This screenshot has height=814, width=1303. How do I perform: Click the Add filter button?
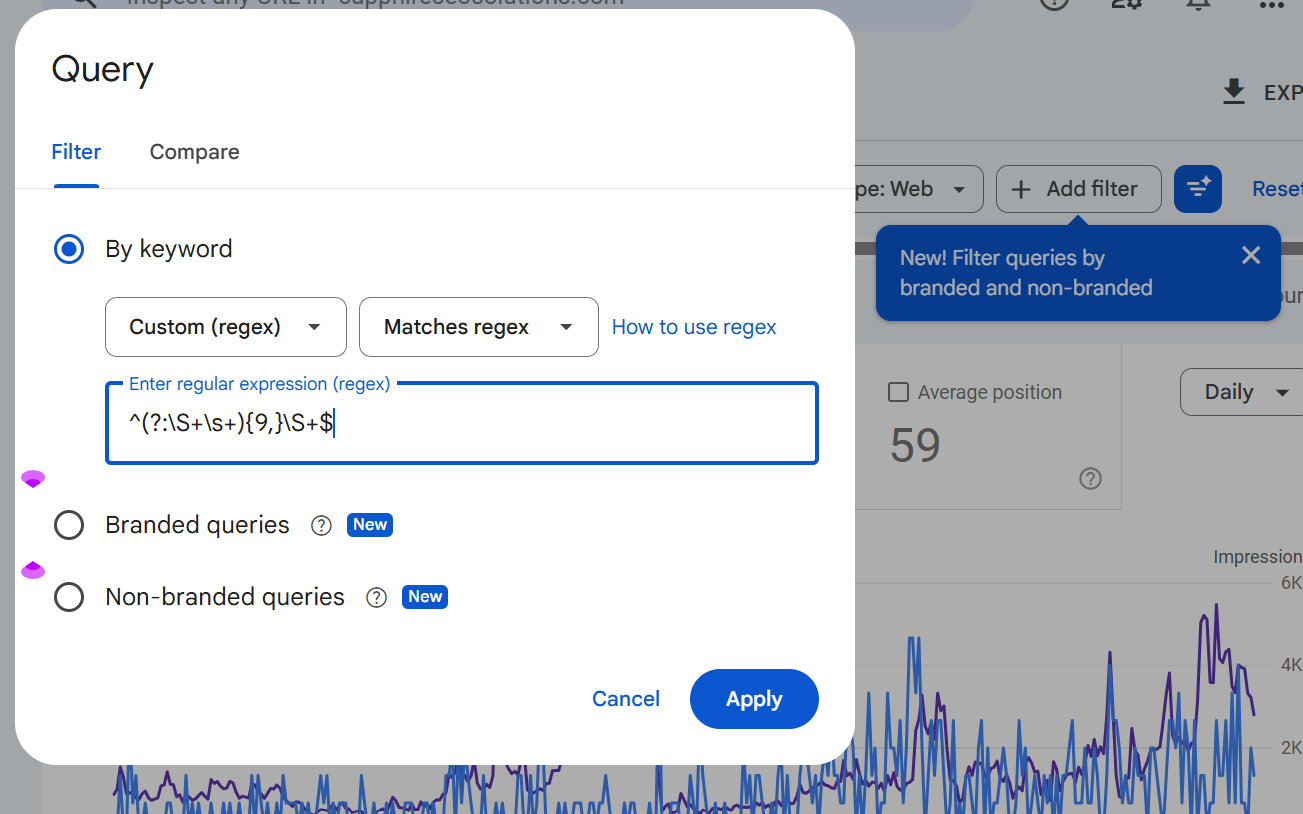1079,189
